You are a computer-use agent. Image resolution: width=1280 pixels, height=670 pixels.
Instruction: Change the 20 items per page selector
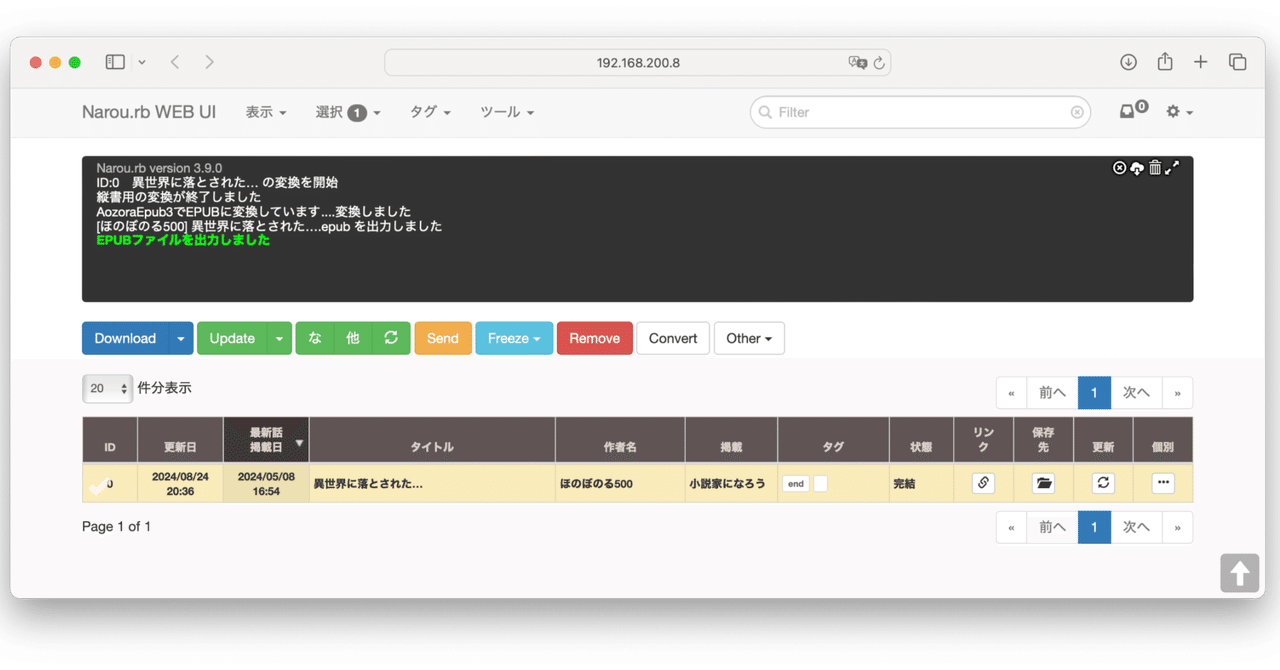coord(107,388)
